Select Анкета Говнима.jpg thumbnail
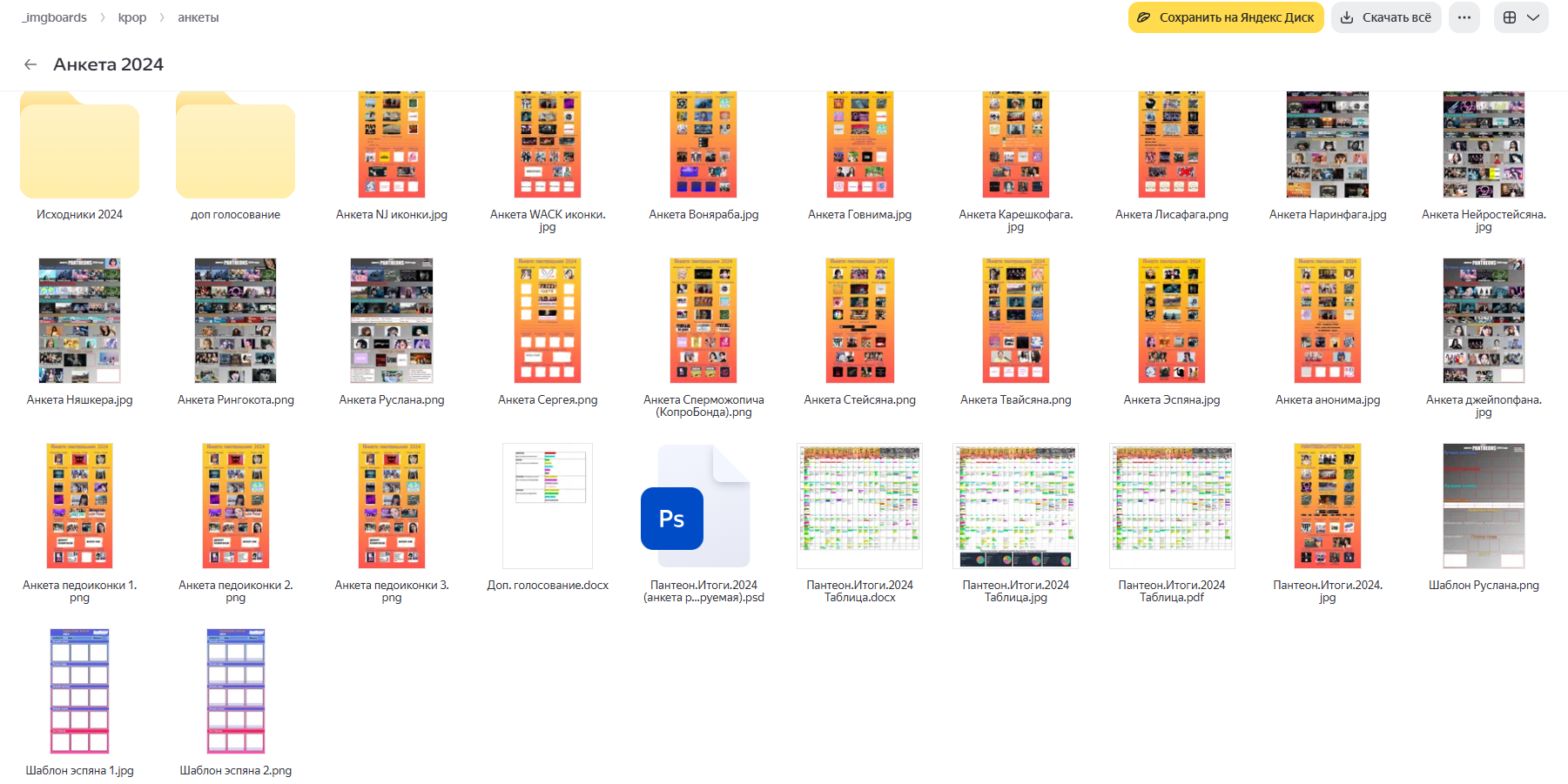The height and width of the screenshot is (784, 1568). pos(860,144)
